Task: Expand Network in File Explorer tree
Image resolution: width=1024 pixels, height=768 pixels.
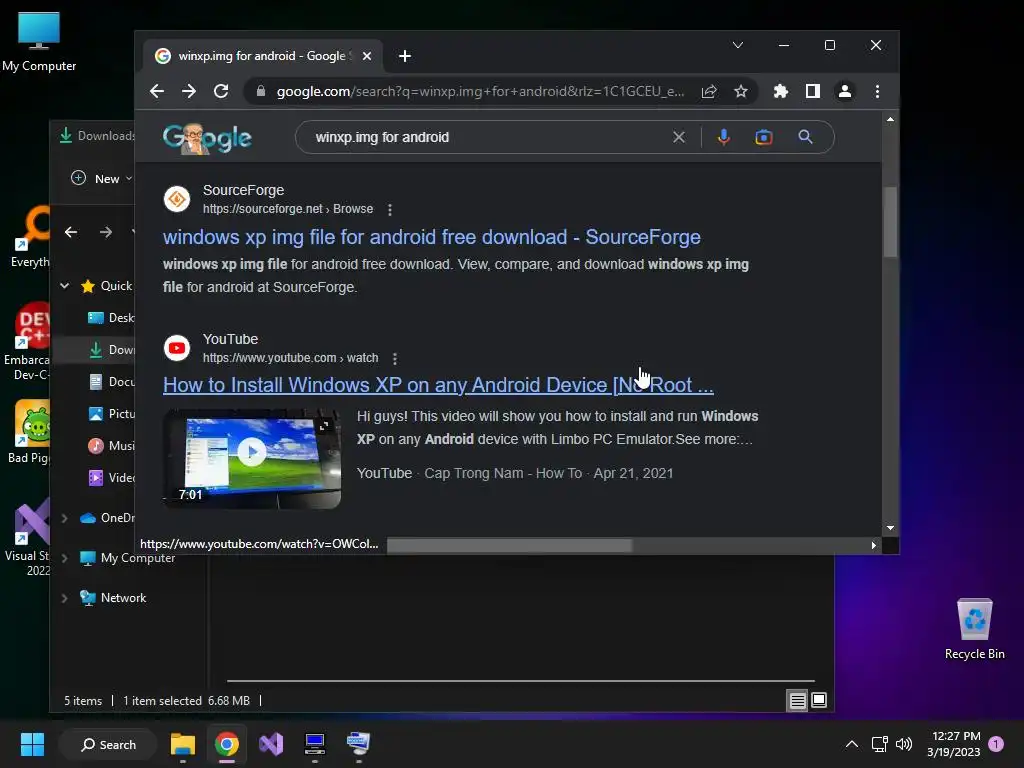Action: click(65, 598)
